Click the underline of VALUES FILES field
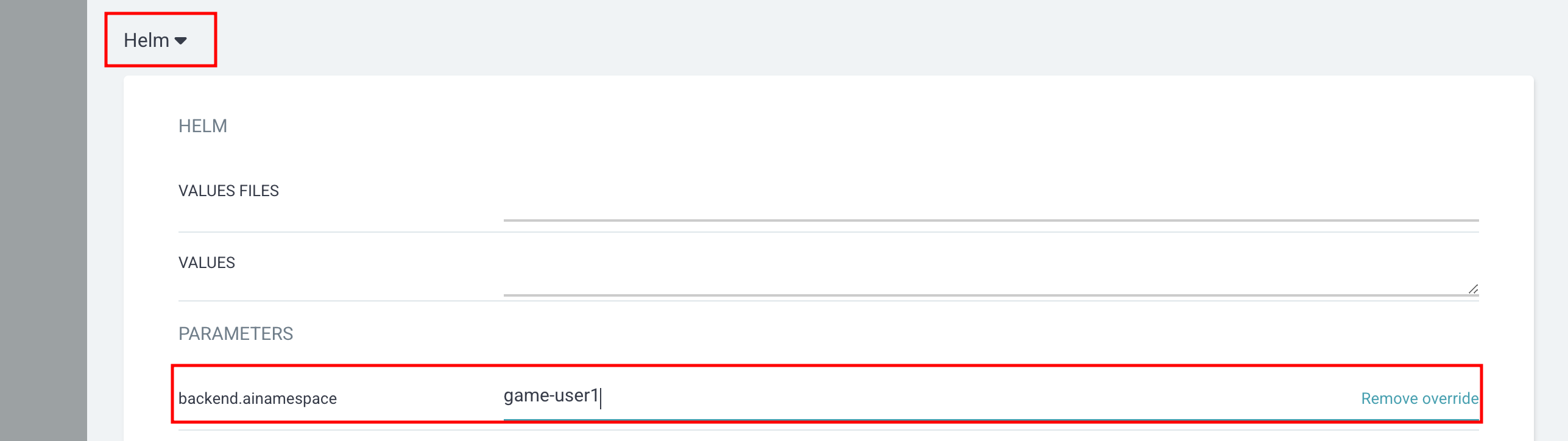The image size is (1568, 441). point(991,220)
